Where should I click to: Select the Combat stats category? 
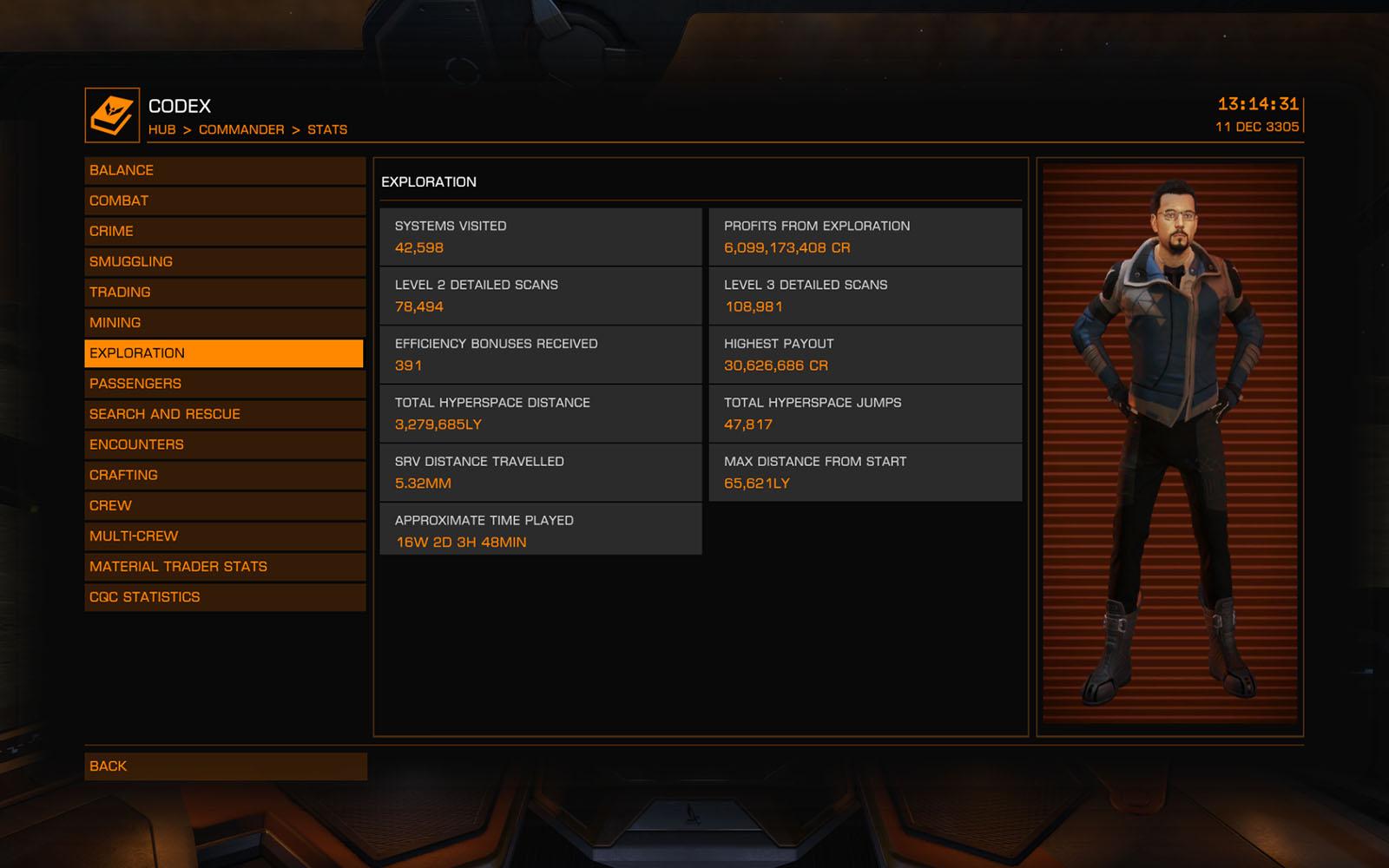coord(225,201)
